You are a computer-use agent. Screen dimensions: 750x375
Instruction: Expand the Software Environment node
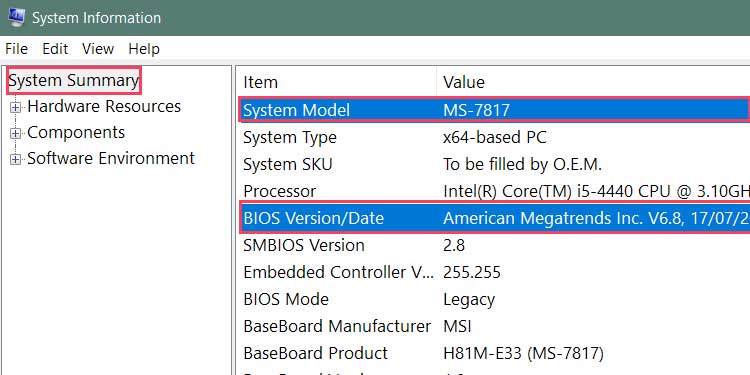[x=16, y=159]
